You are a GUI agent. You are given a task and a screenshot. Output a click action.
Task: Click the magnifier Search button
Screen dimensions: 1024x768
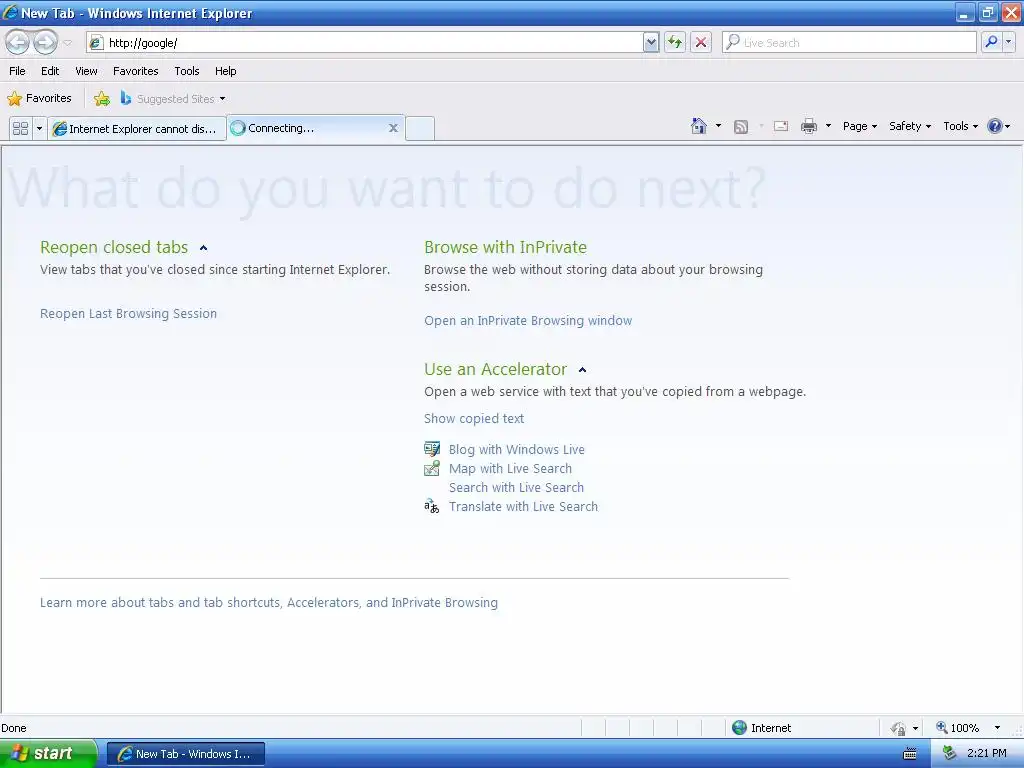pyautogui.click(x=991, y=42)
